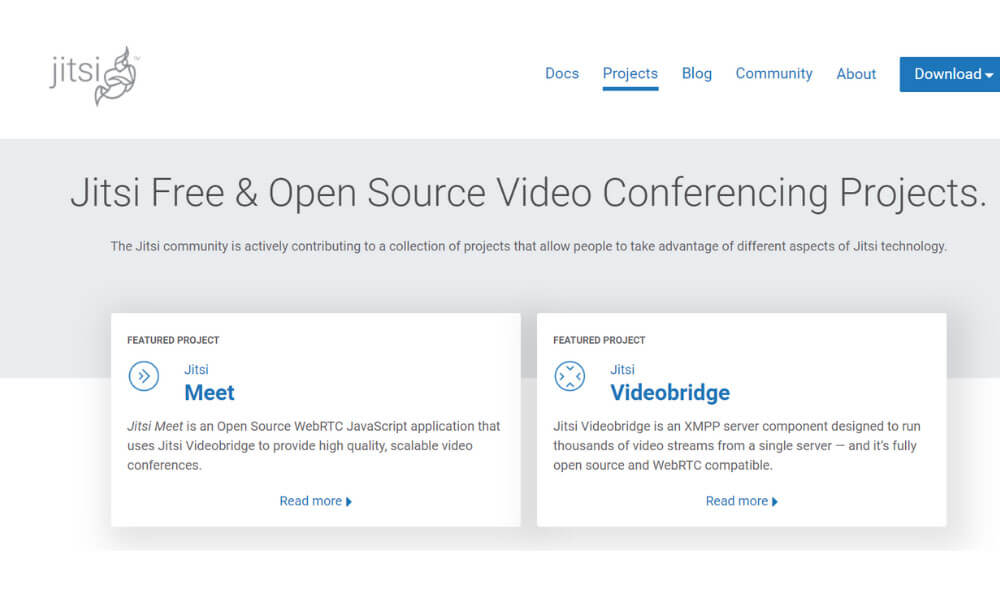Viewport: 1000px width, 600px height.
Task: Click the Jitsi Videobridge circular arrows icon
Action: click(570, 376)
